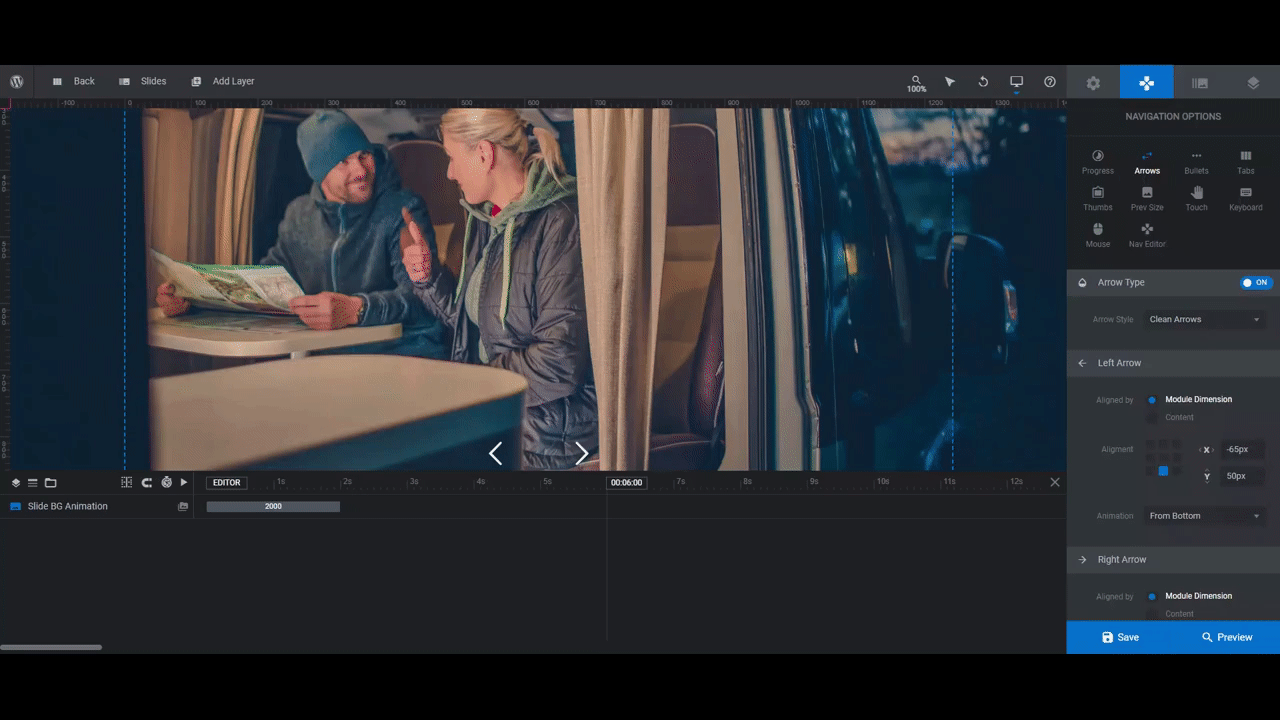Viewport: 1280px width, 720px height.
Task: Open Bullets navigation settings
Action: coord(1196,162)
